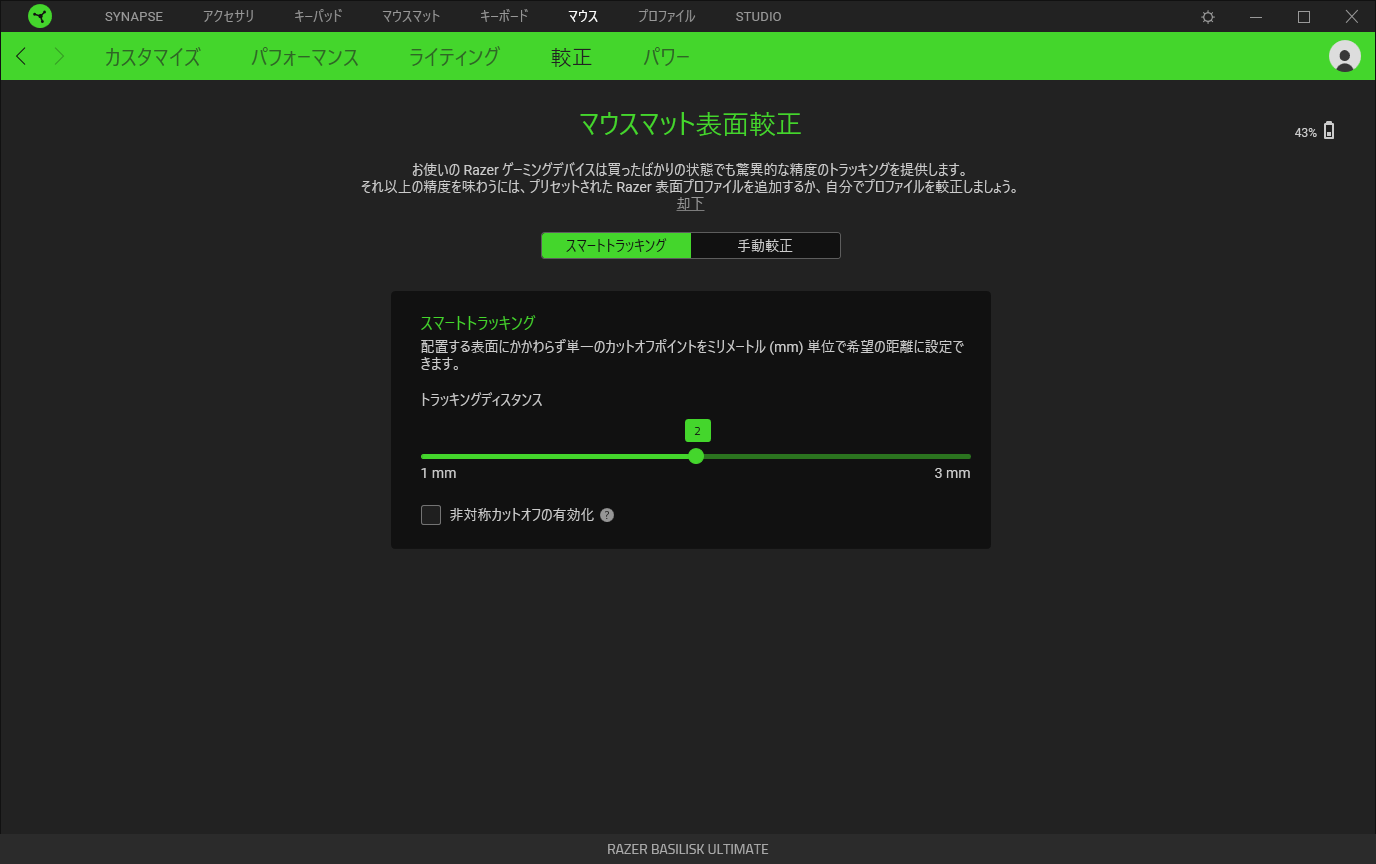Click the Razer logo icon

40,16
